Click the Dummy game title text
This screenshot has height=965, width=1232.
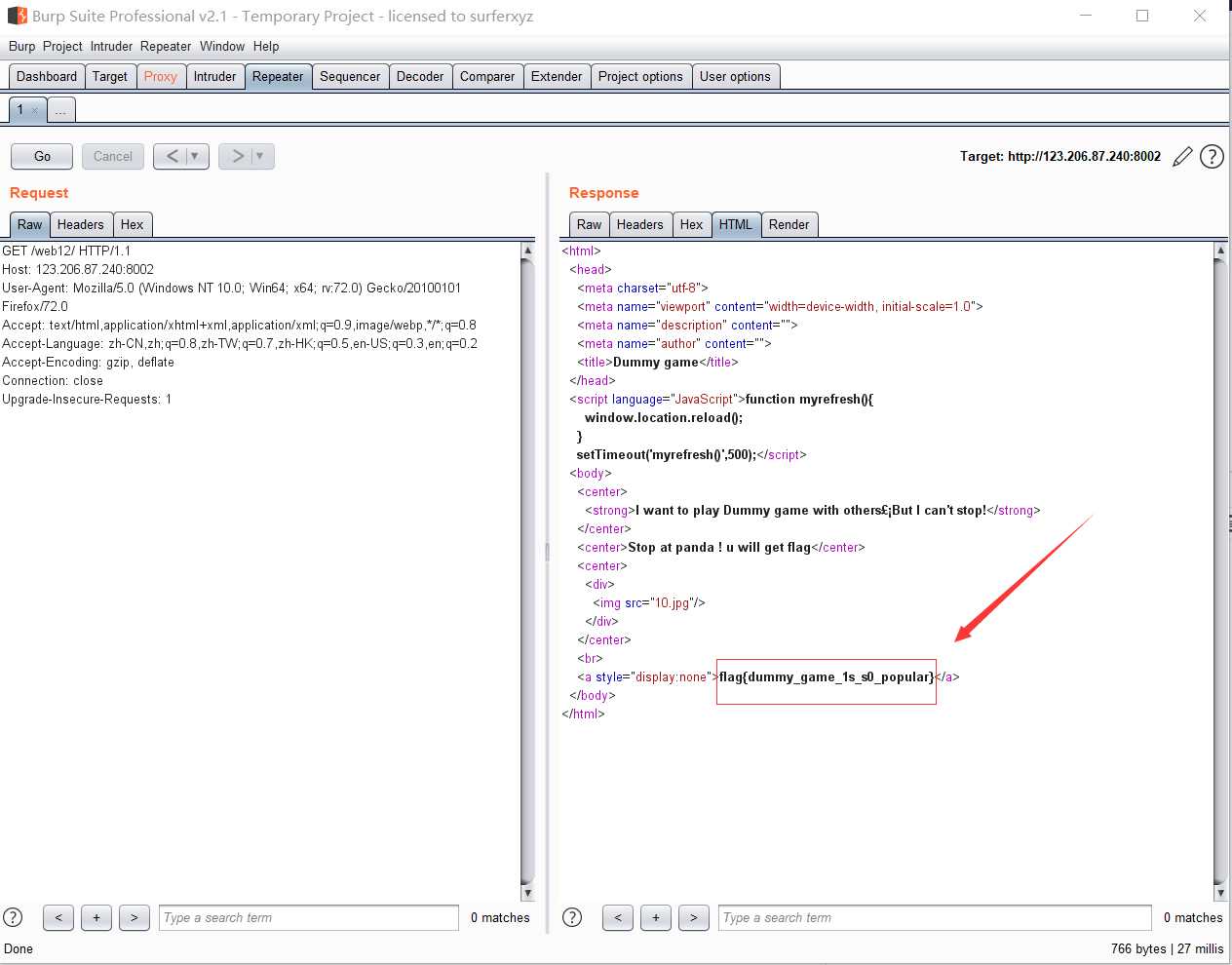pos(656,362)
